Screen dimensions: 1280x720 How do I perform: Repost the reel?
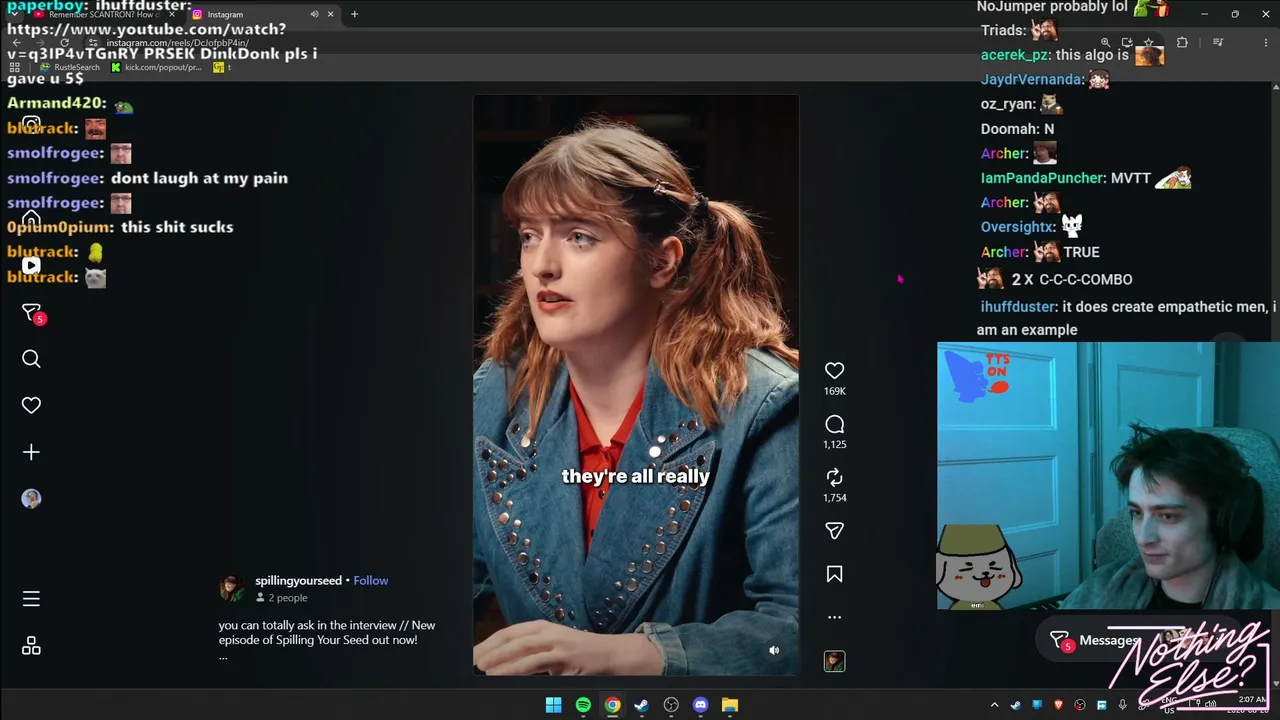click(834, 477)
